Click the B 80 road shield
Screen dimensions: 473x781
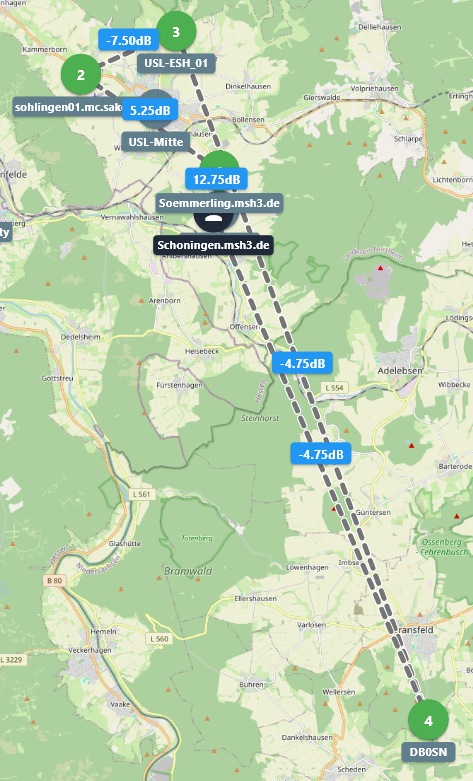tap(54, 580)
